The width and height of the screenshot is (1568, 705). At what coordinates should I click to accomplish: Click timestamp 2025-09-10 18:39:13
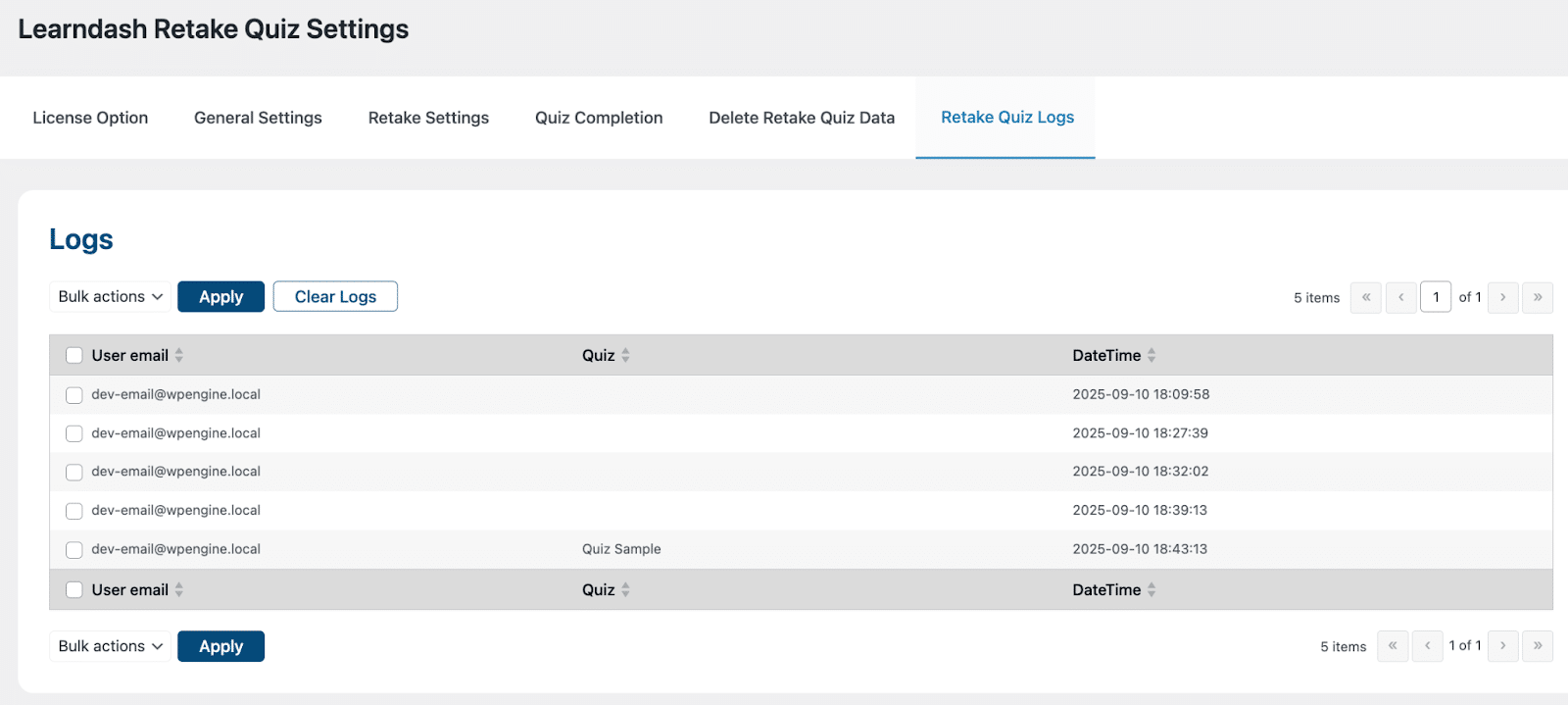pos(1140,510)
